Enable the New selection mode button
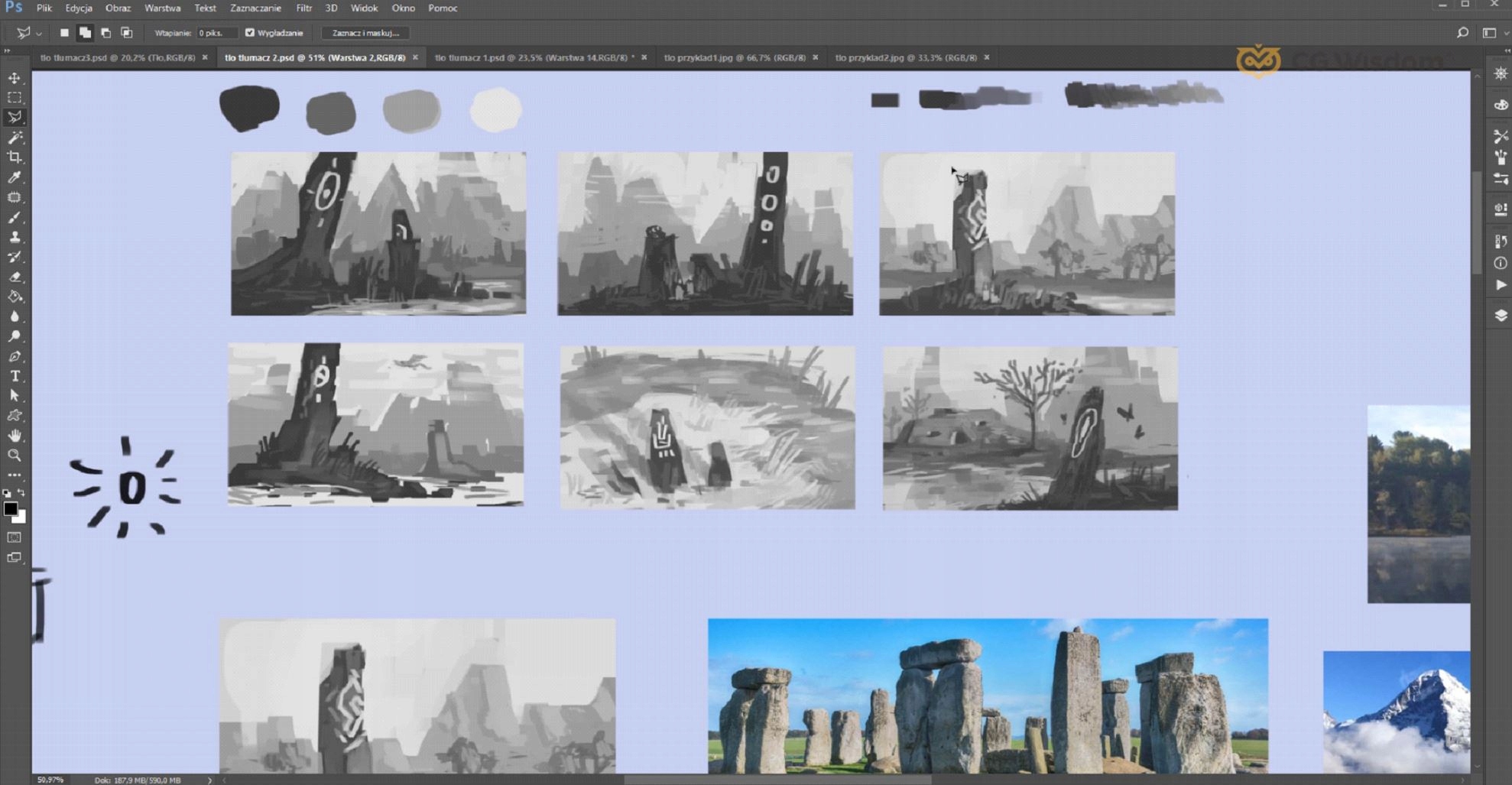Screen dimensions: 1512x785 click(64, 33)
